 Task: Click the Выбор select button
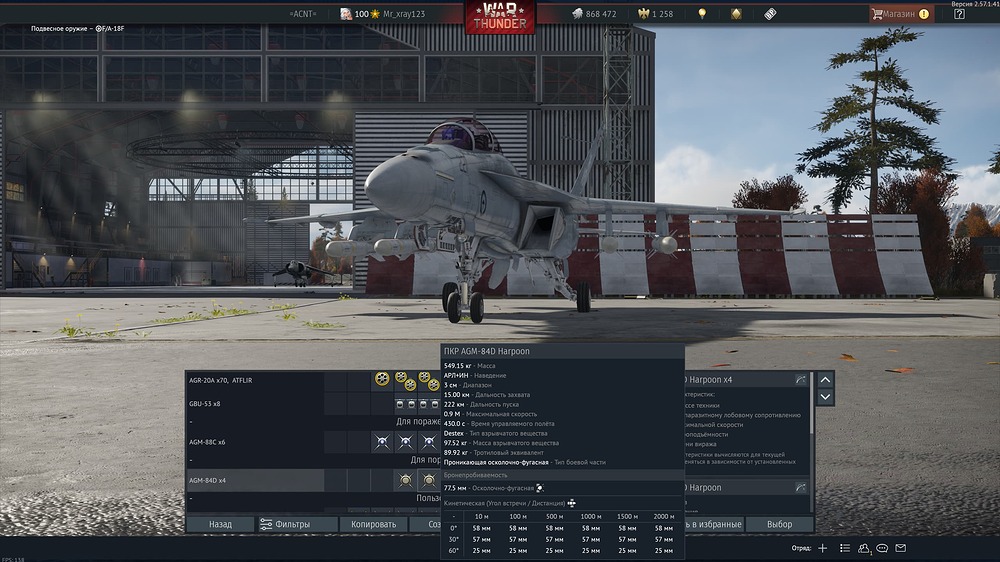779,524
